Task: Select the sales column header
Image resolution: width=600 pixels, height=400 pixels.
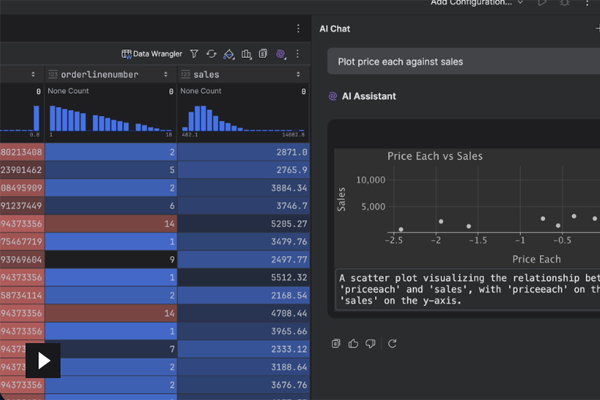Action: [244, 74]
